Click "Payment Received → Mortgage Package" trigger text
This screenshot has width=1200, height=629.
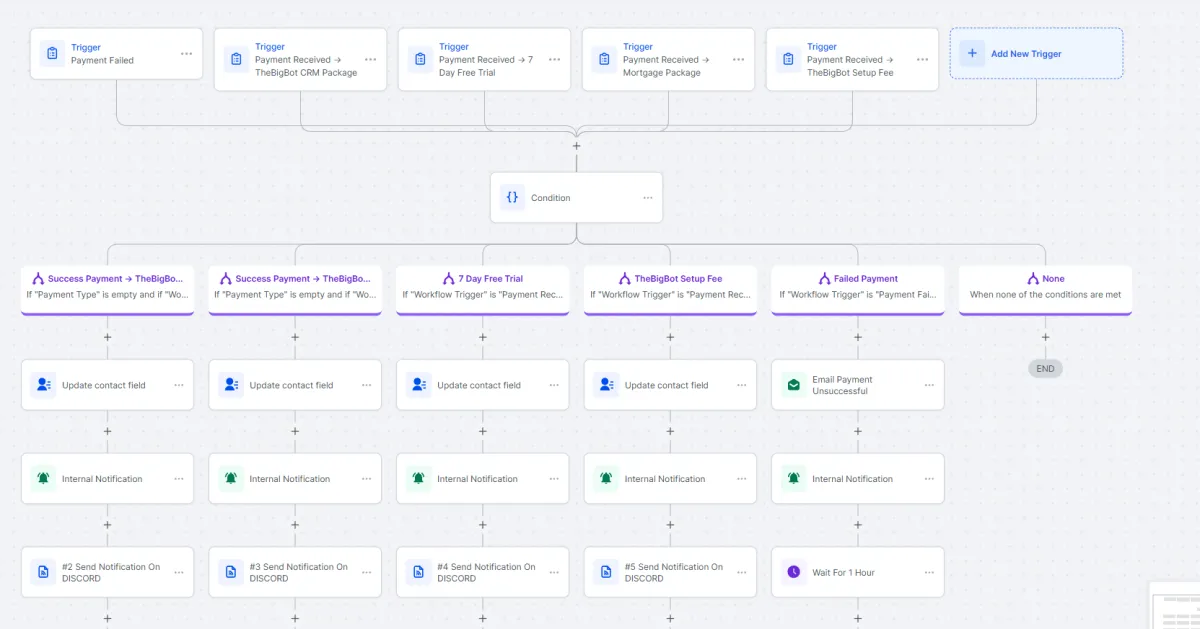[x=666, y=66]
